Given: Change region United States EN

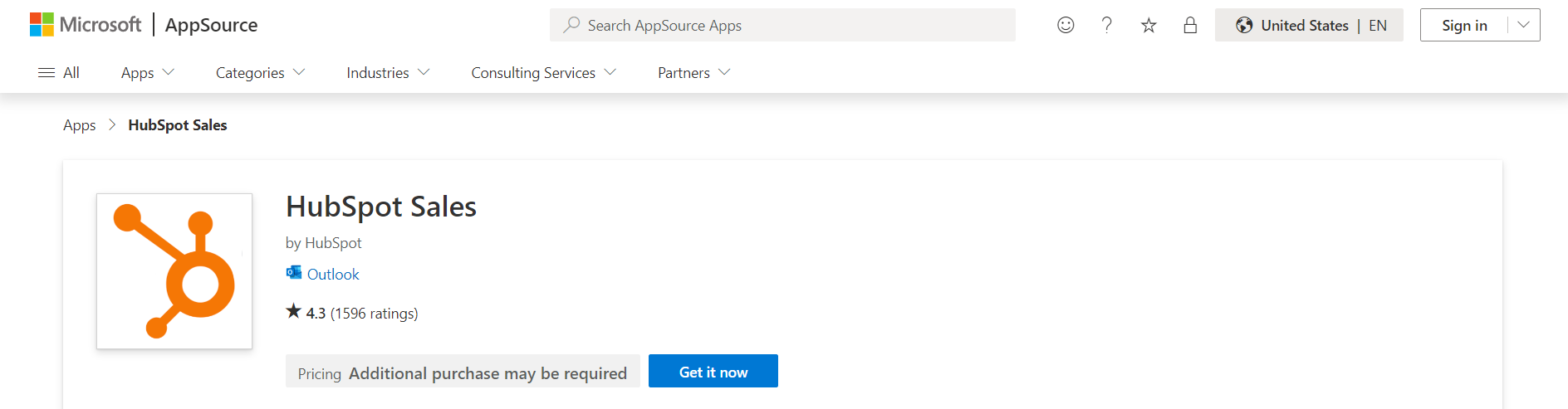Looking at the screenshot, I should pos(1309,25).
